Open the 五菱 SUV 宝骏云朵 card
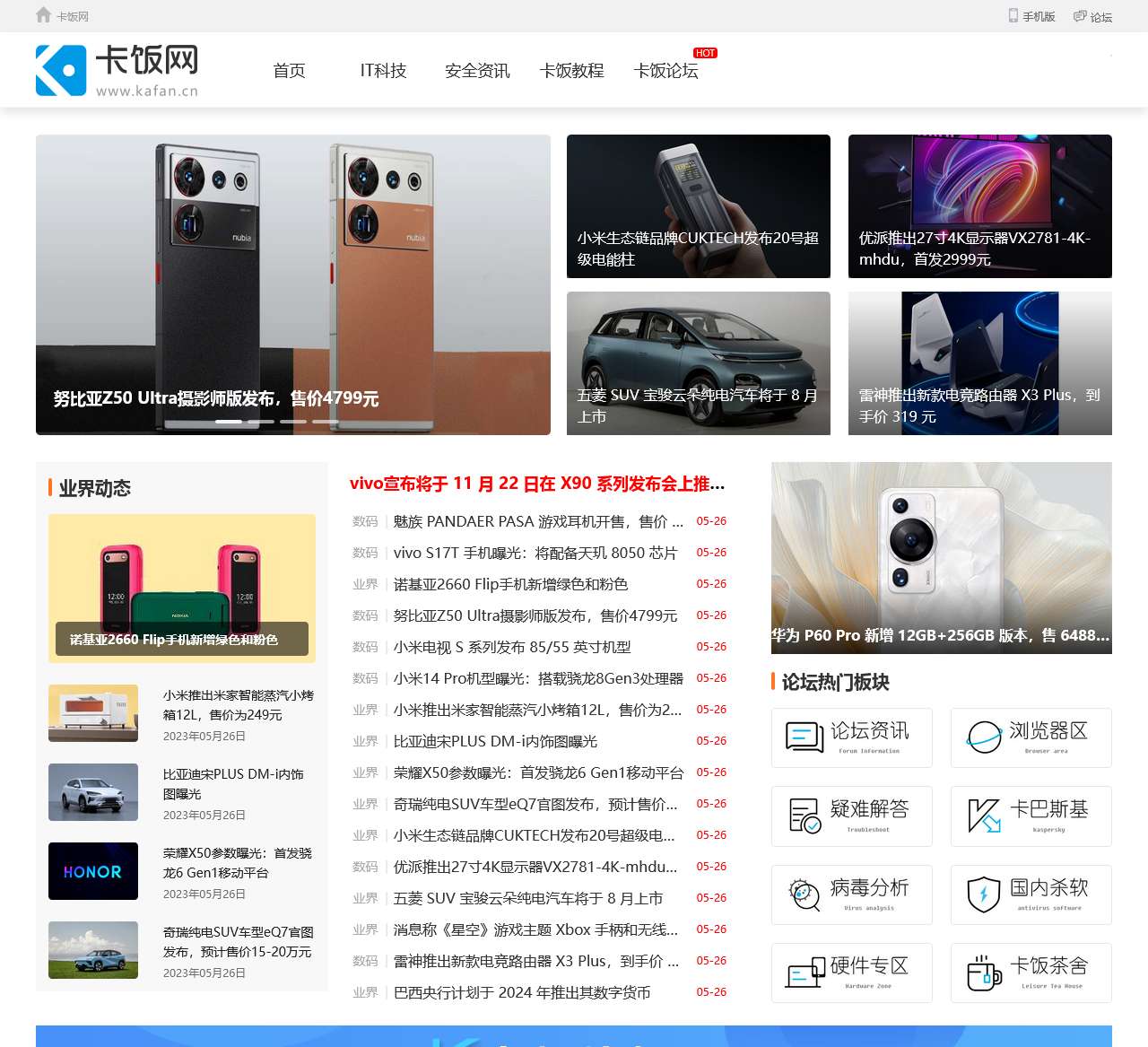 click(x=699, y=363)
